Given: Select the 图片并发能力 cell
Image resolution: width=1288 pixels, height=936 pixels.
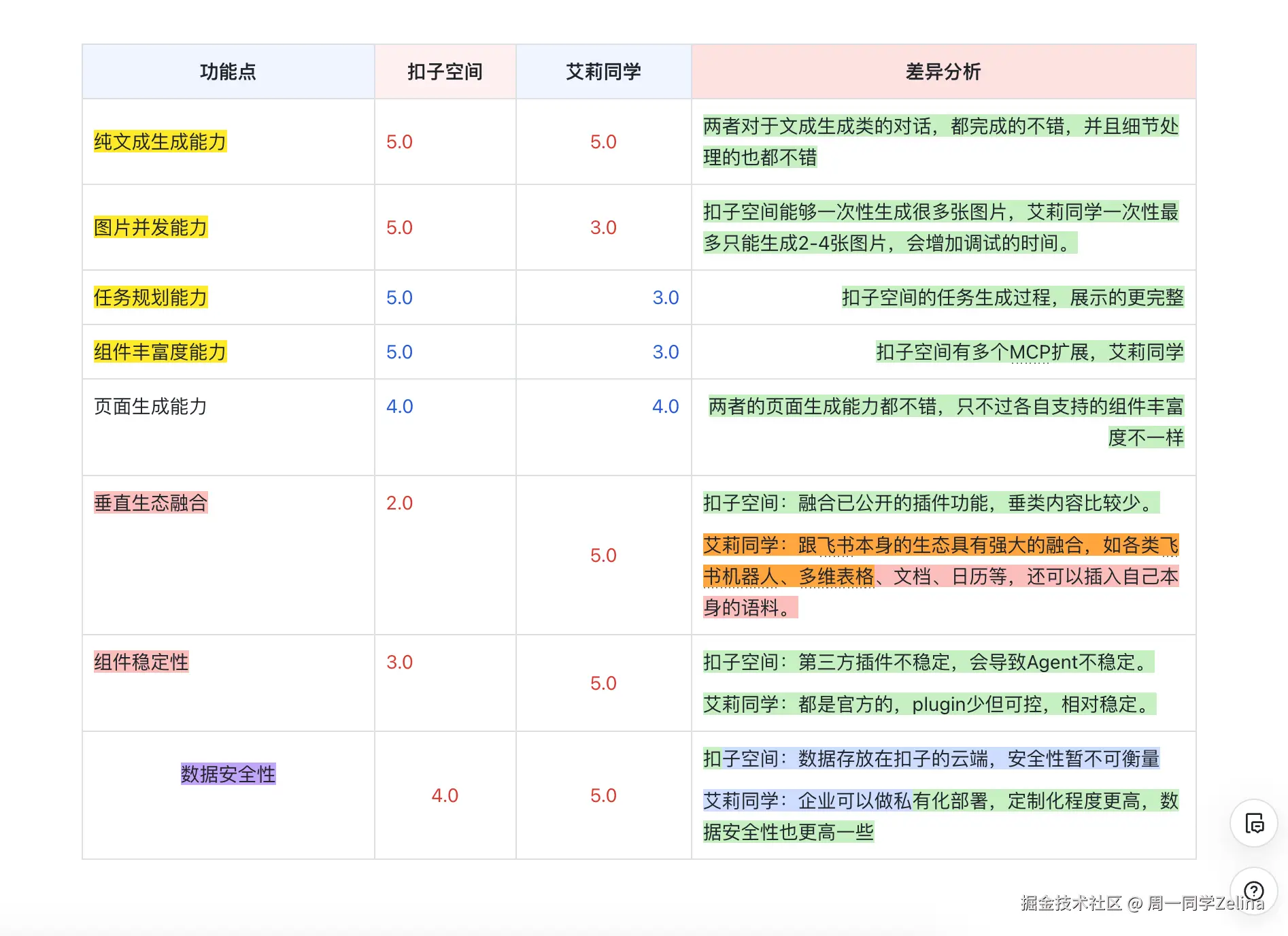Looking at the screenshot, I should point(150,227).
